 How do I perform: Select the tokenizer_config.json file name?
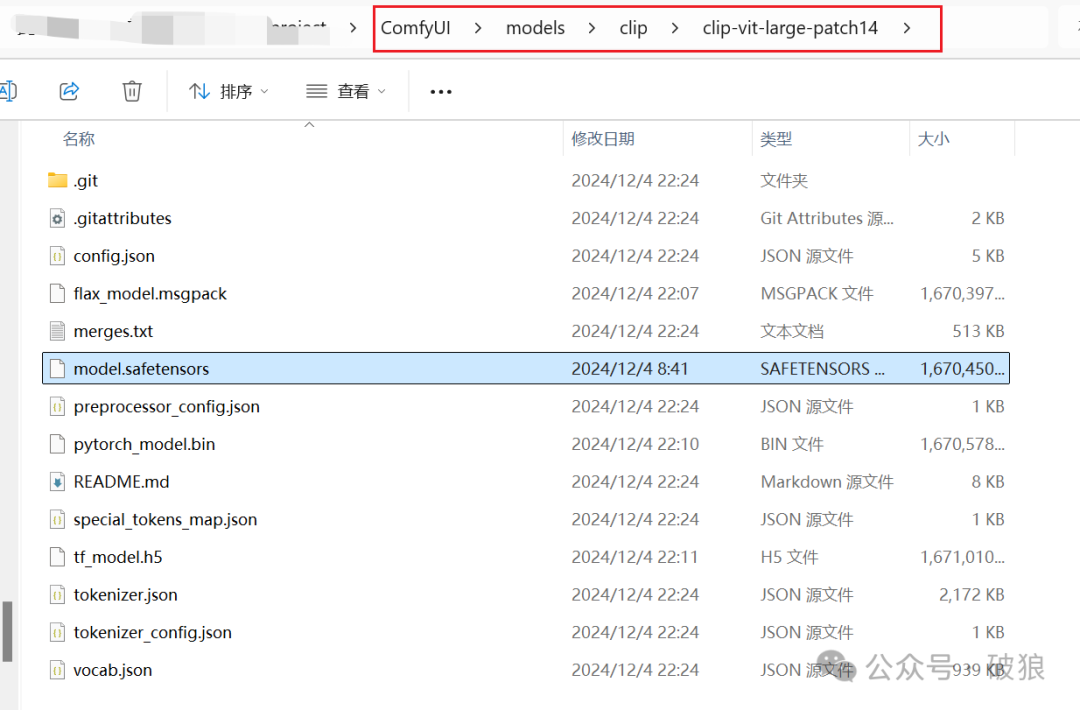pyautogui.click(x=153, y=633)
